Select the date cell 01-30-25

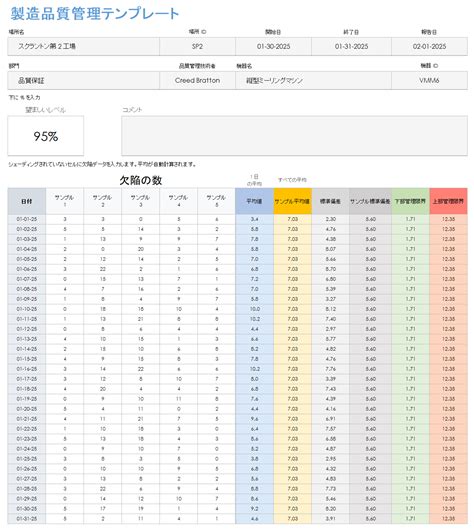point(27,508)
